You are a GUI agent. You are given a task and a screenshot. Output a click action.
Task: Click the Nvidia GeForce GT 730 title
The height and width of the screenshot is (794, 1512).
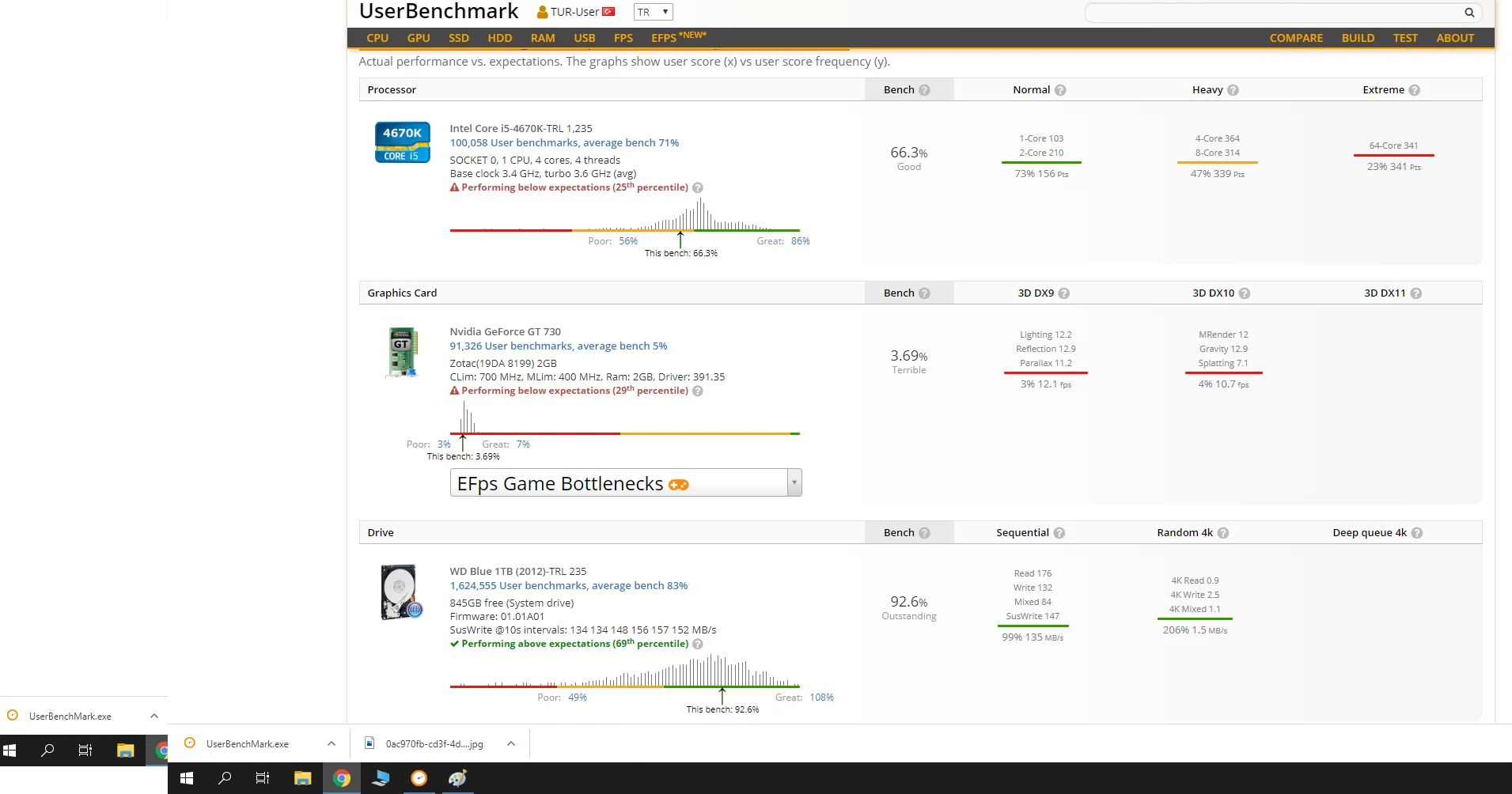[506, 332]
